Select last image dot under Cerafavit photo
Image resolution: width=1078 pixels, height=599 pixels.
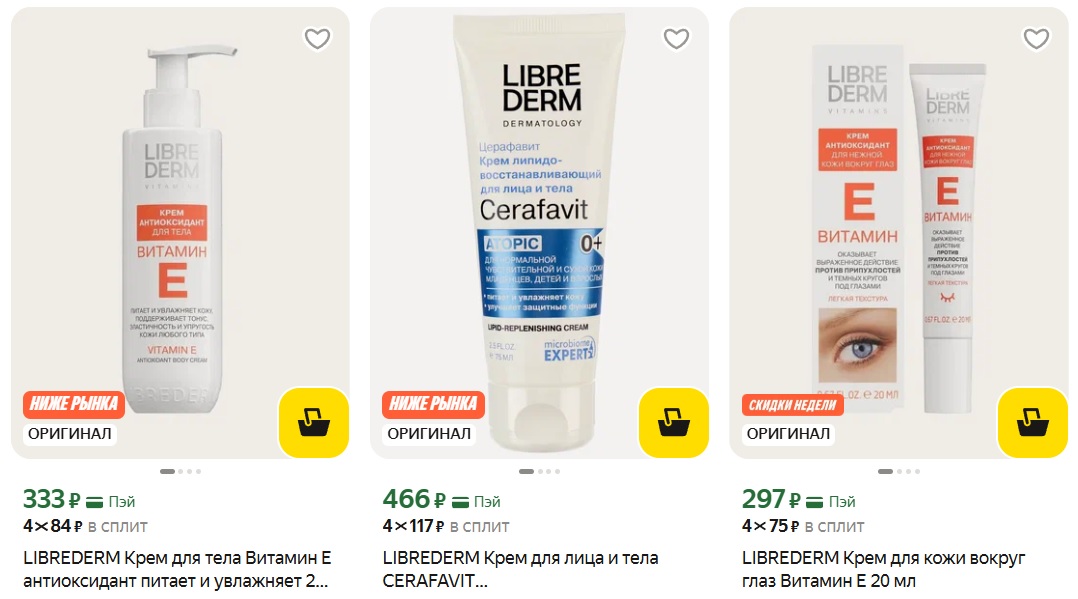558,471
